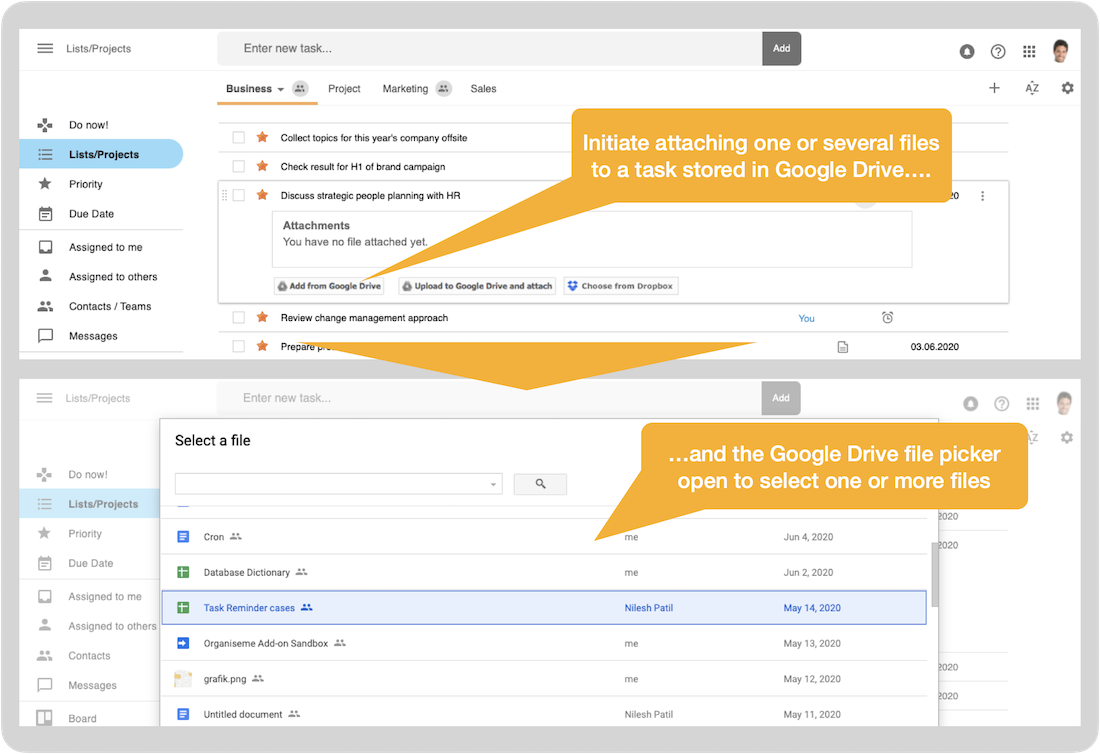Click Choose from Dropbox
This screenshot has height=754, width=1100.
coord(620,285)
